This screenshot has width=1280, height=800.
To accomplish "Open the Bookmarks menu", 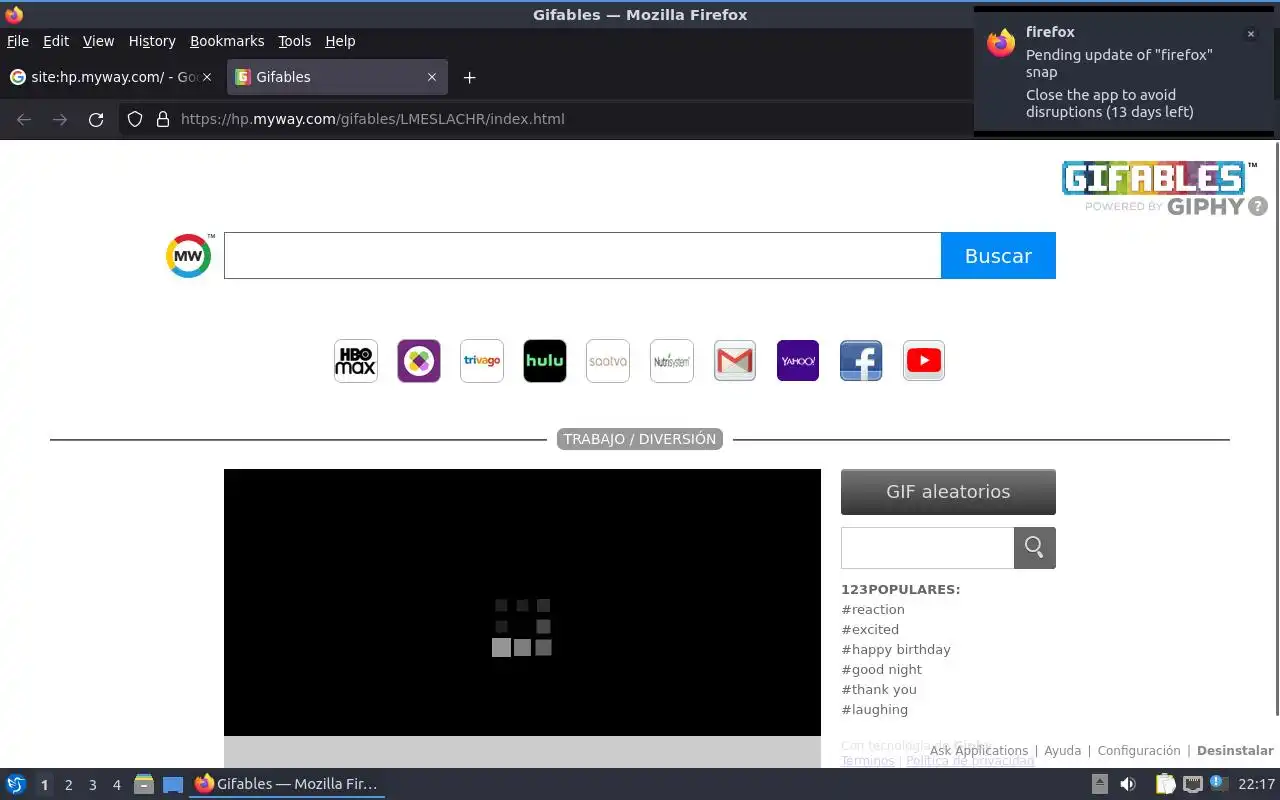I will point(227,41).
